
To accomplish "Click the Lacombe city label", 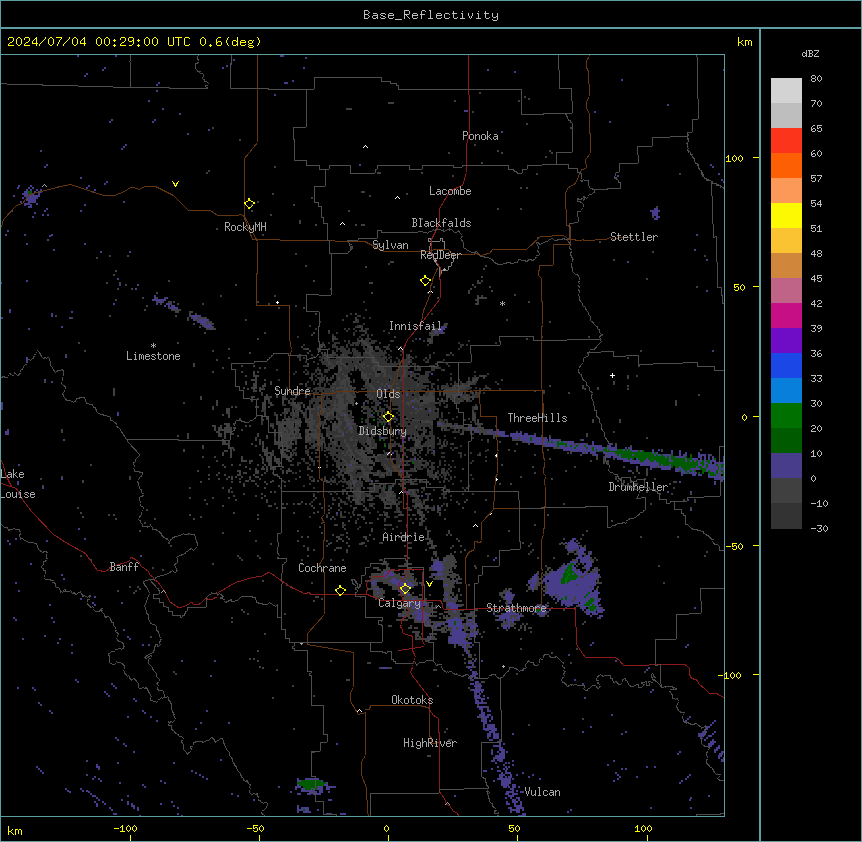I will click(450, 191).
